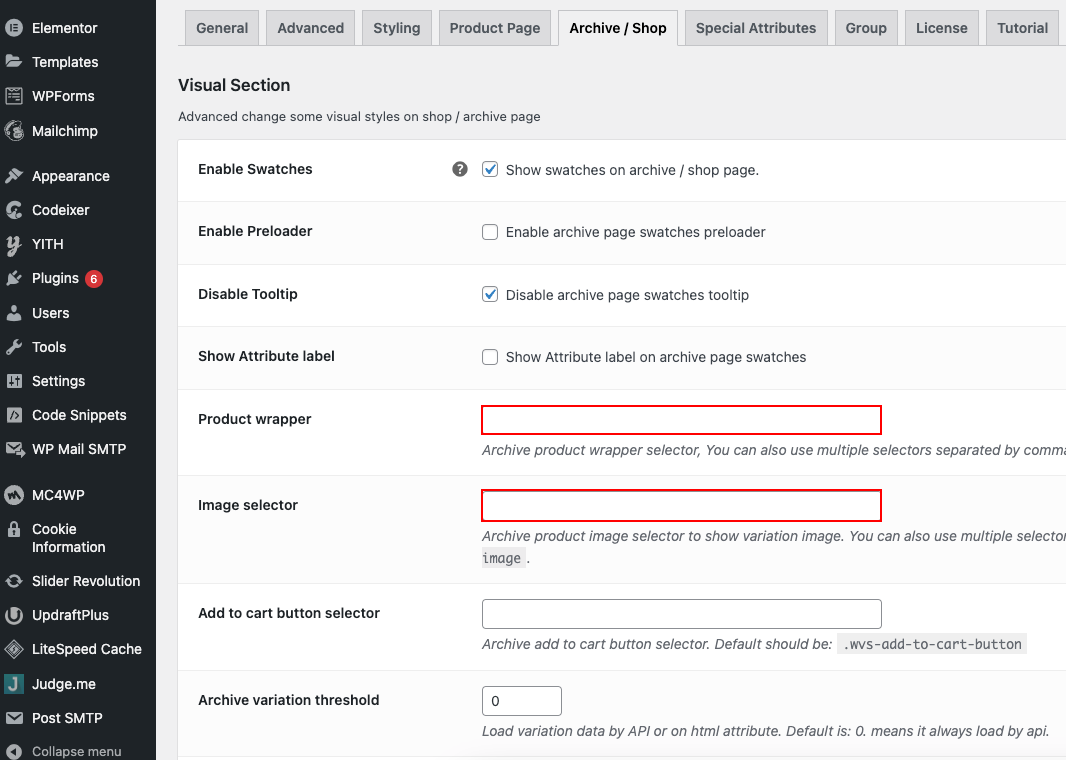Check Show Attribute label on archive swatches
Image resolution: width=1066 pixels, height=760 pixels.
pos(489,357)
